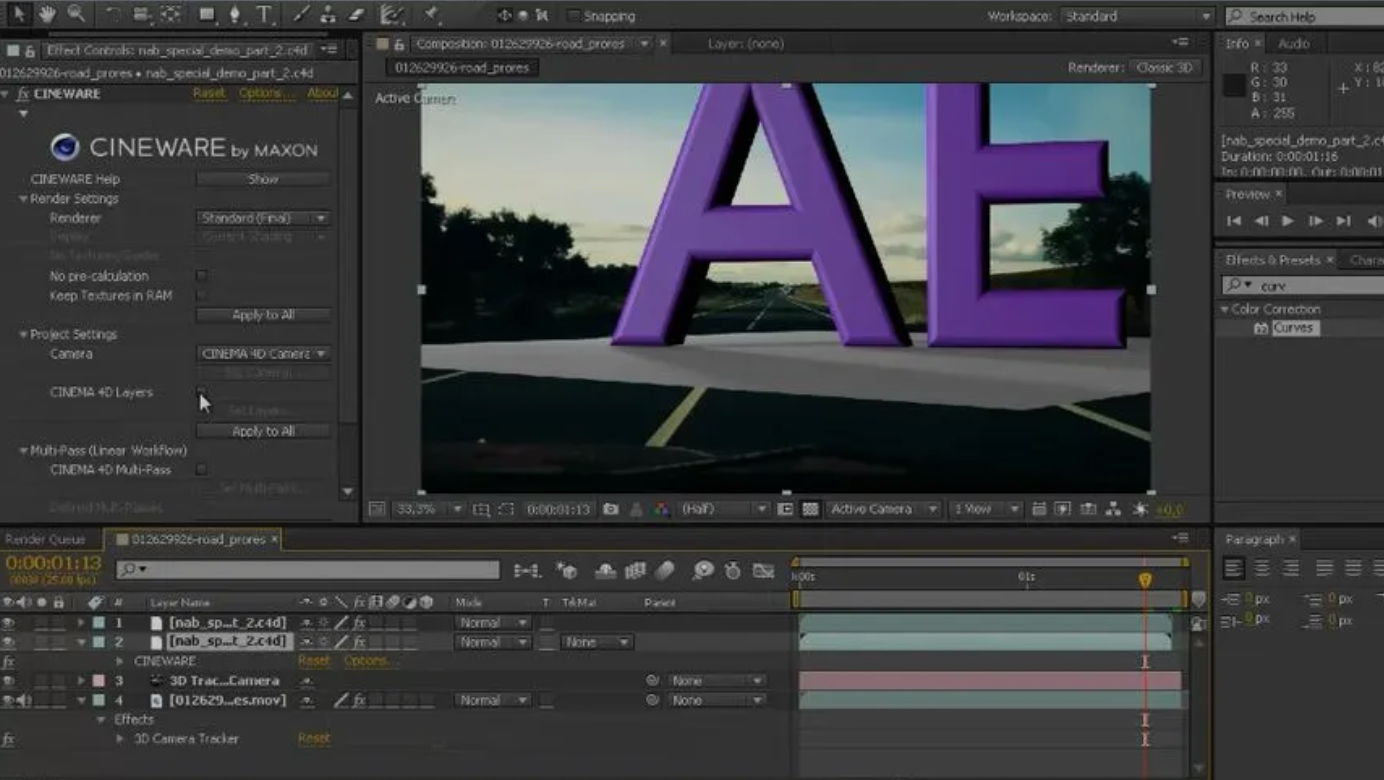Image resolution: width=1384 pixels, height=780 pixels.
Task: Click the Classic 3D renderer button
Action: pyautogui.click(x=1166, y=67)
